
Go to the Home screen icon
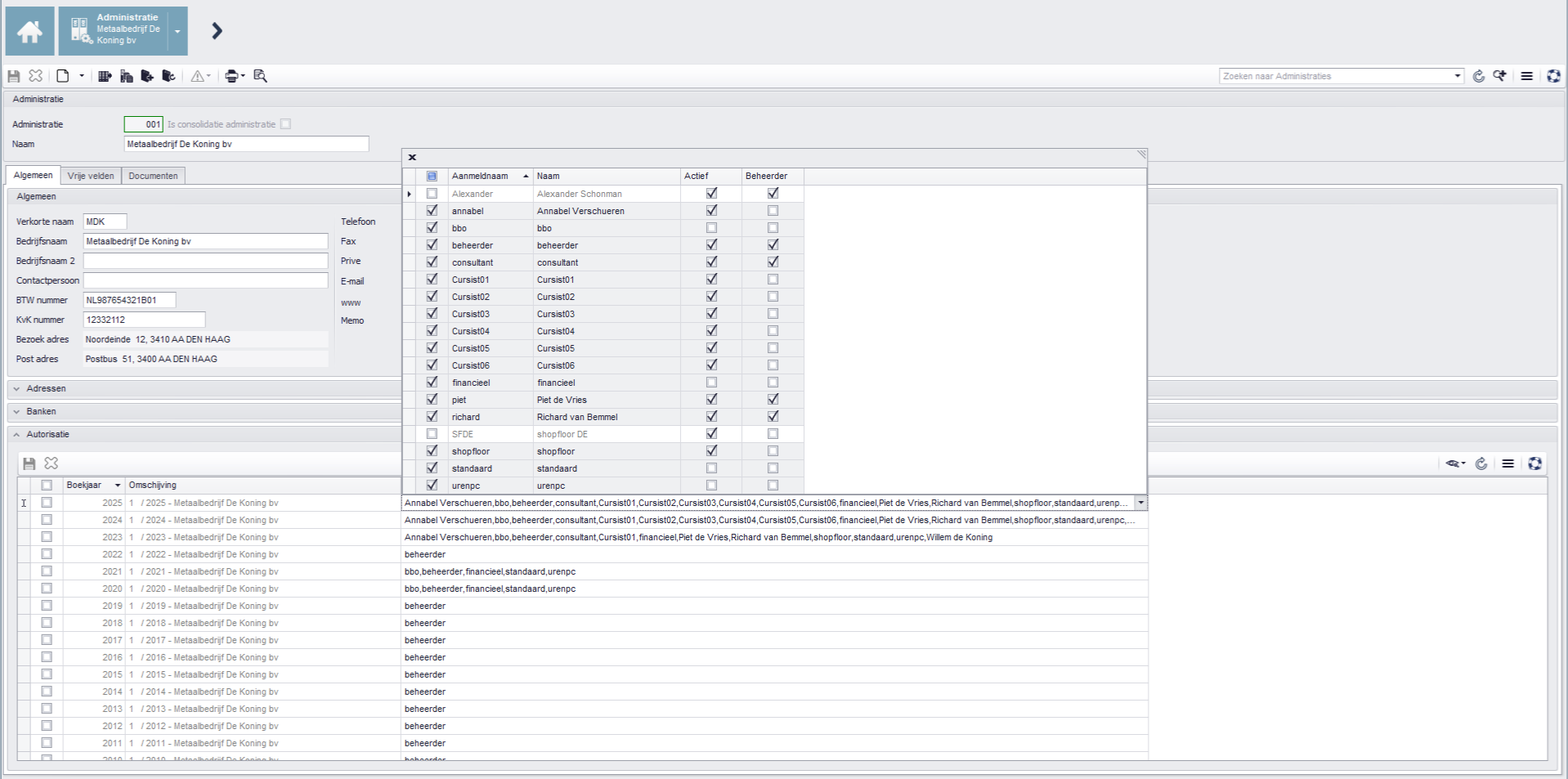(30, 31)
